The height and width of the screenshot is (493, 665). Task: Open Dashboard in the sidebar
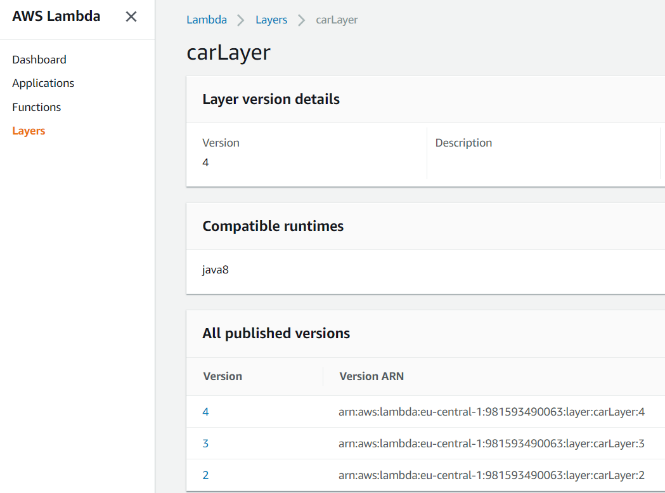(39, 60)
